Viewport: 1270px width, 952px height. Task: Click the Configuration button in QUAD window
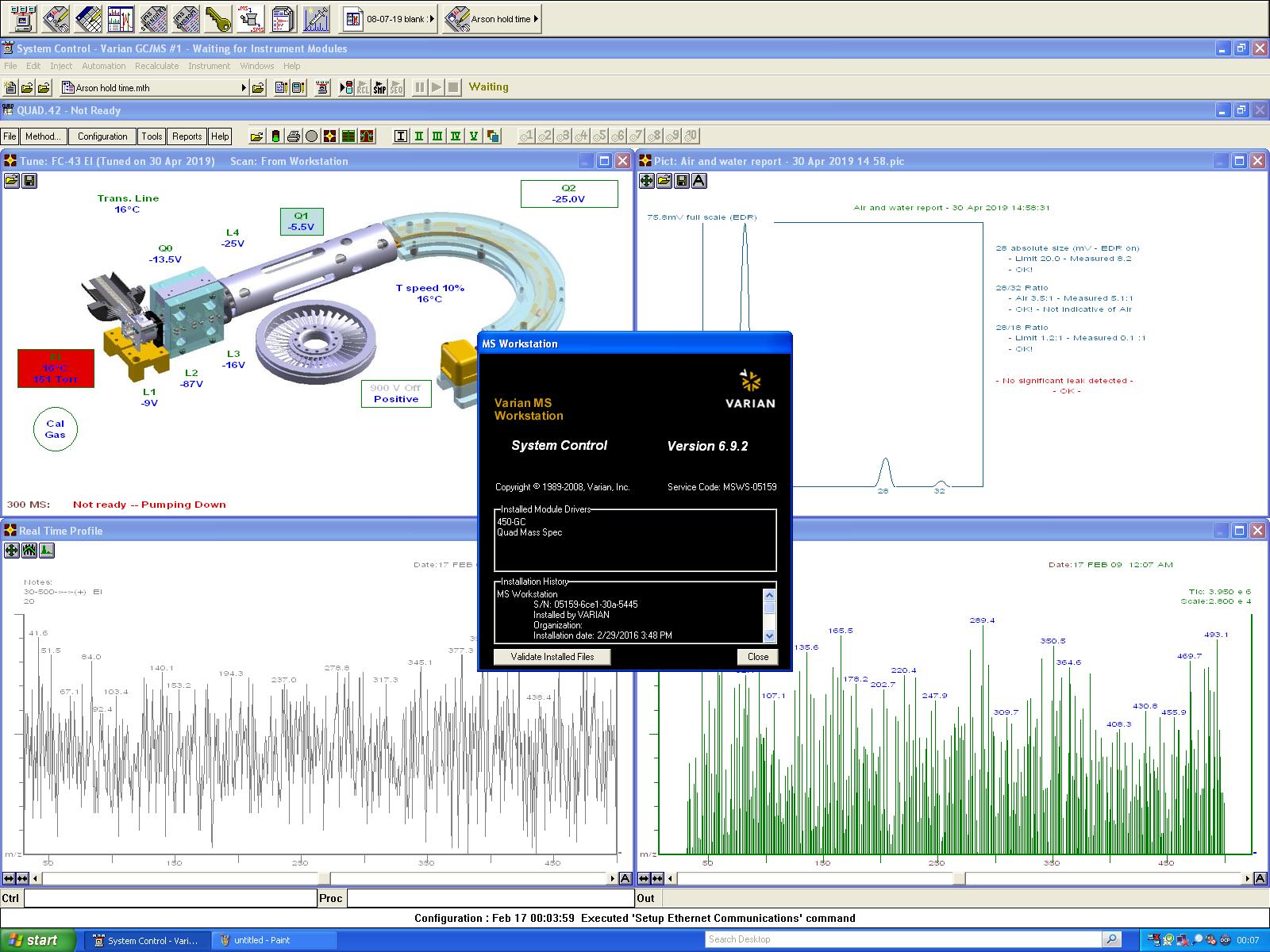pos(102,136)
